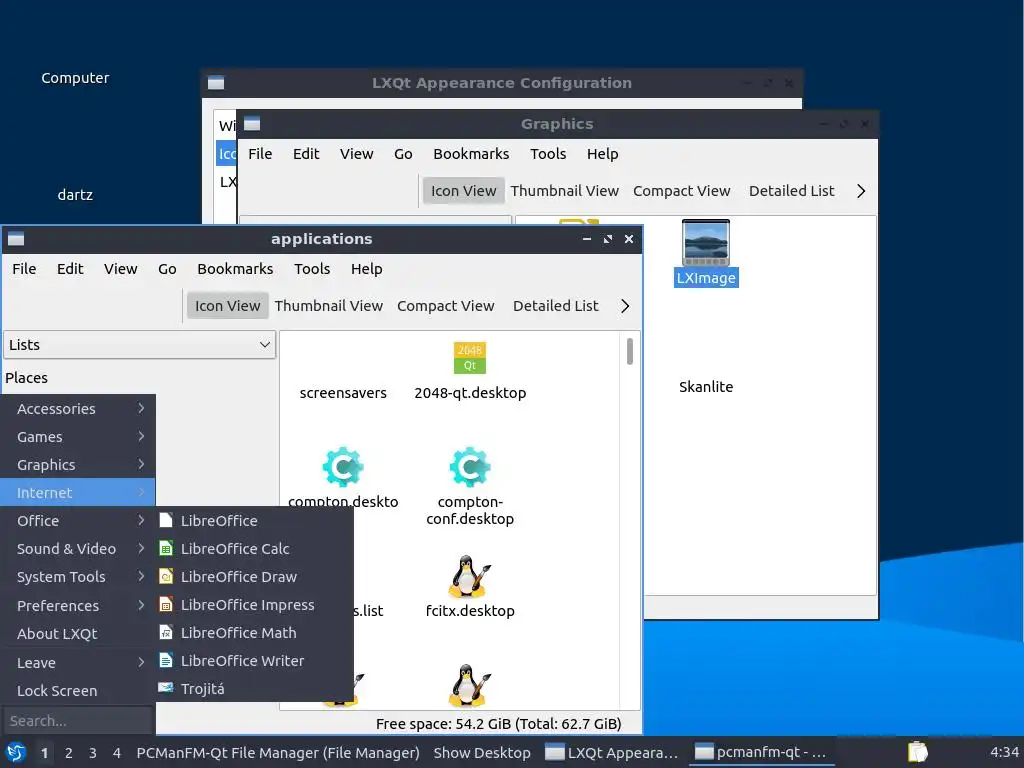This screenshot has width=1024, height=768.
Task: Open Go menu in Graphics window
Action: tap(403, 154)
